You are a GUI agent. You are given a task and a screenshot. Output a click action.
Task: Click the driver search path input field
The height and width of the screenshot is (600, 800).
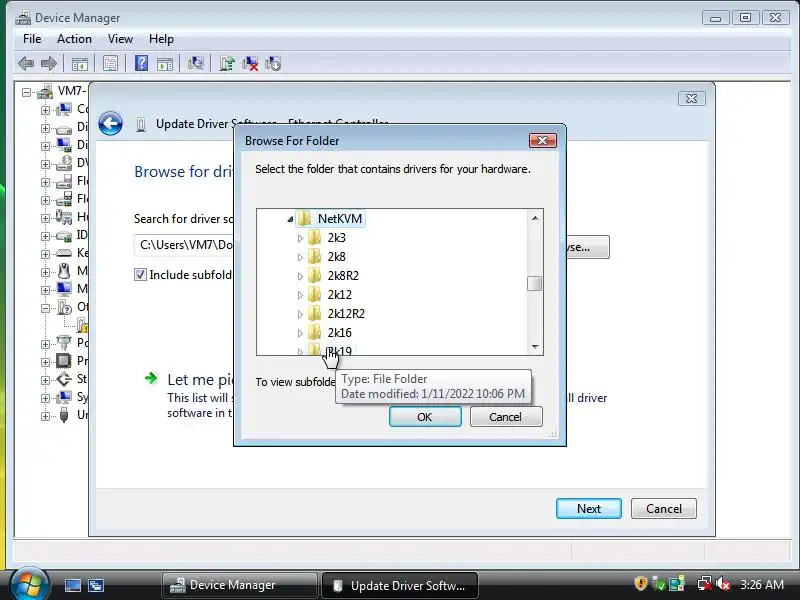(185, 245)
